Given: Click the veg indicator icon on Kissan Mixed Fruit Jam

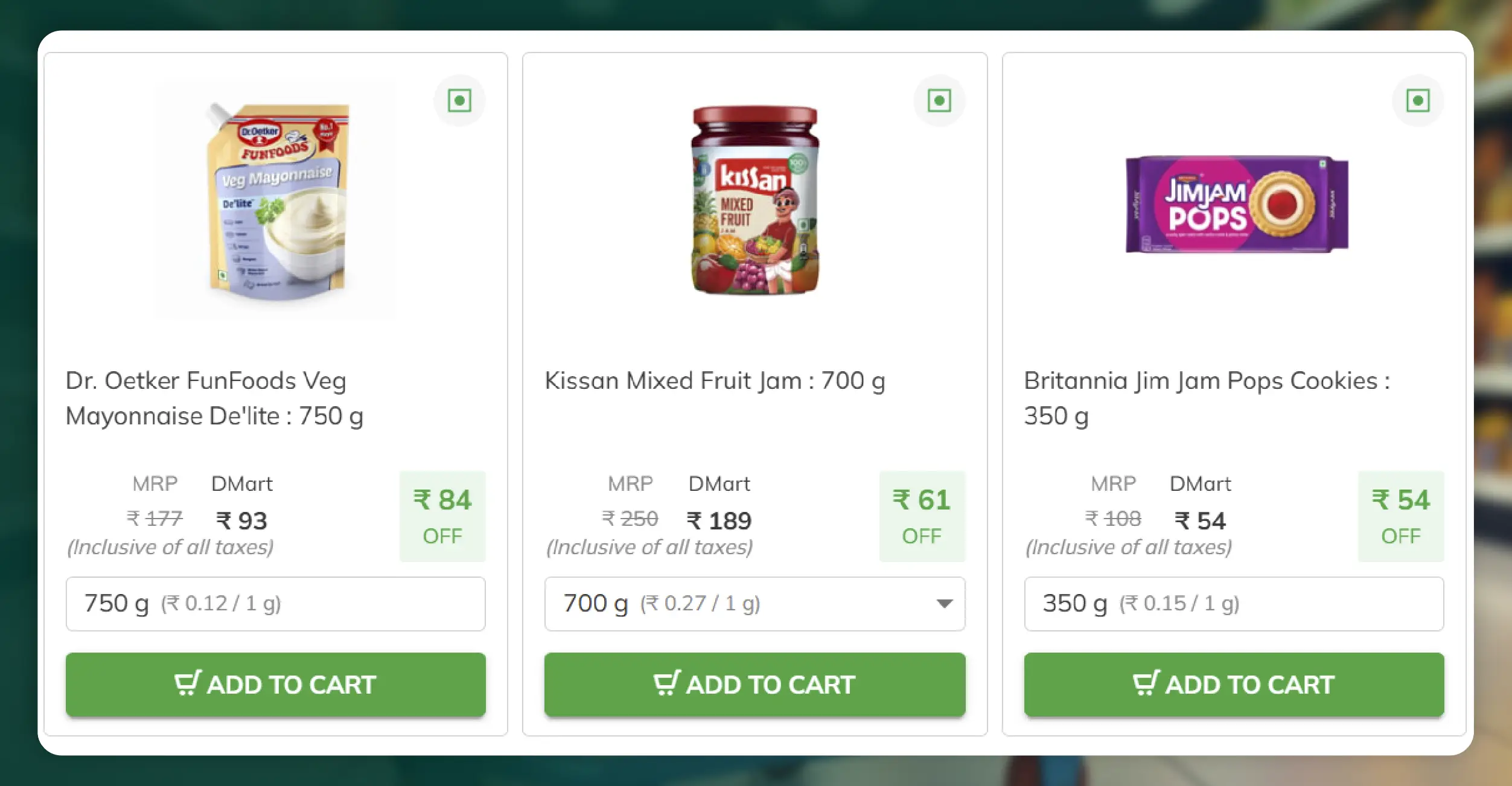Looking at the screenshot, I should pos(939,100).
